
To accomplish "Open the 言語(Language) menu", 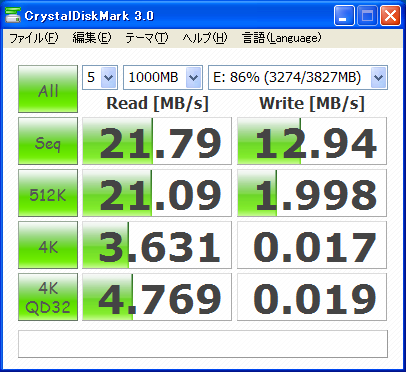I will tap(282, 38).
